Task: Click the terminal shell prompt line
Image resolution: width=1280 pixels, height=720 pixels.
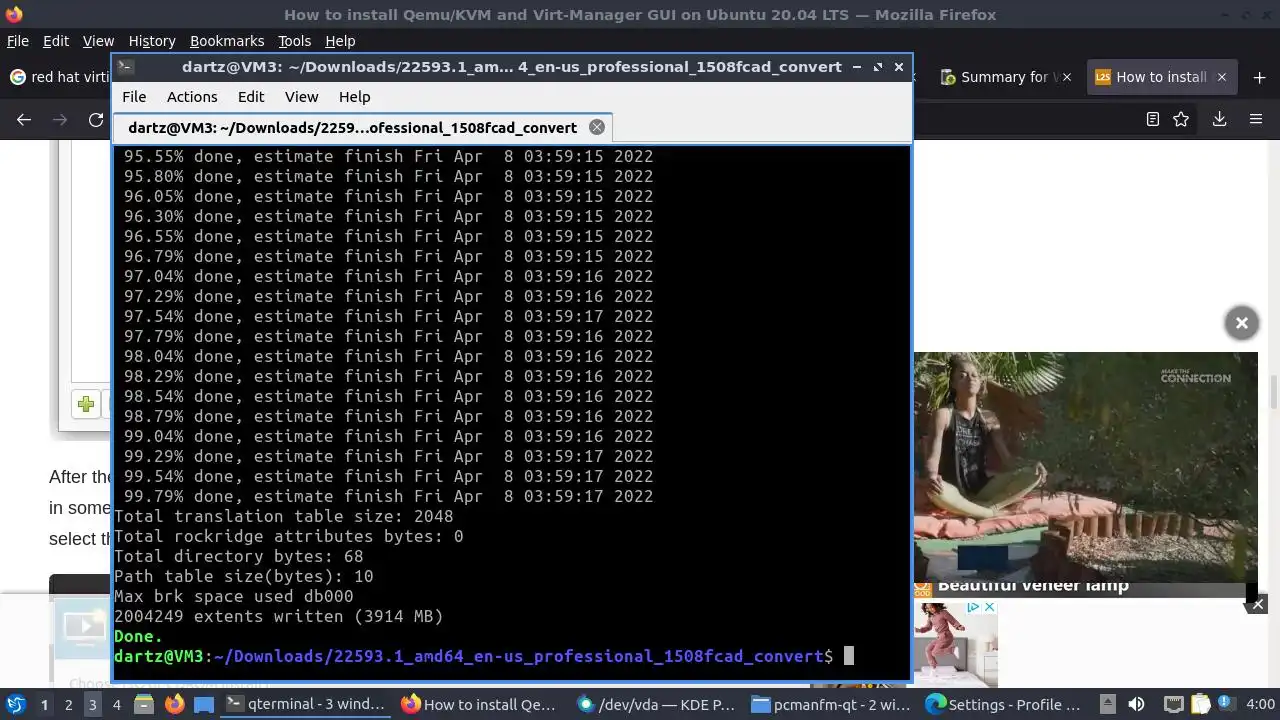Action: point(483,656)
